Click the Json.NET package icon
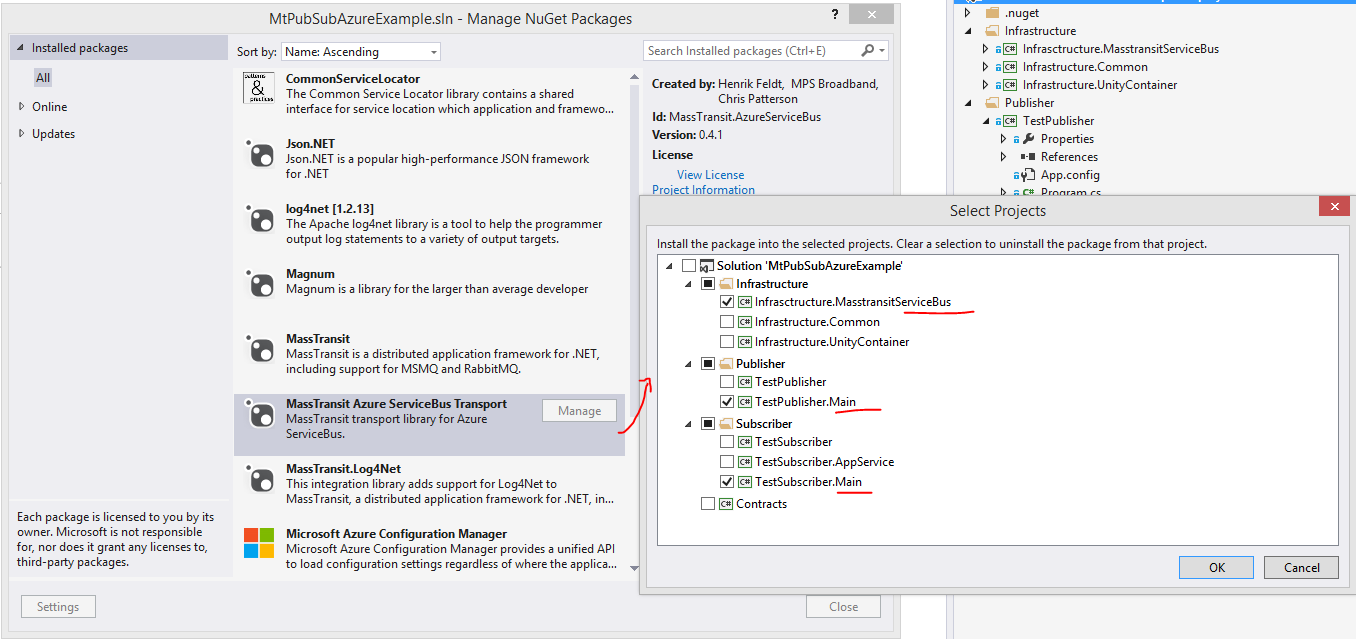1356x639 pixels. [259, 155]
